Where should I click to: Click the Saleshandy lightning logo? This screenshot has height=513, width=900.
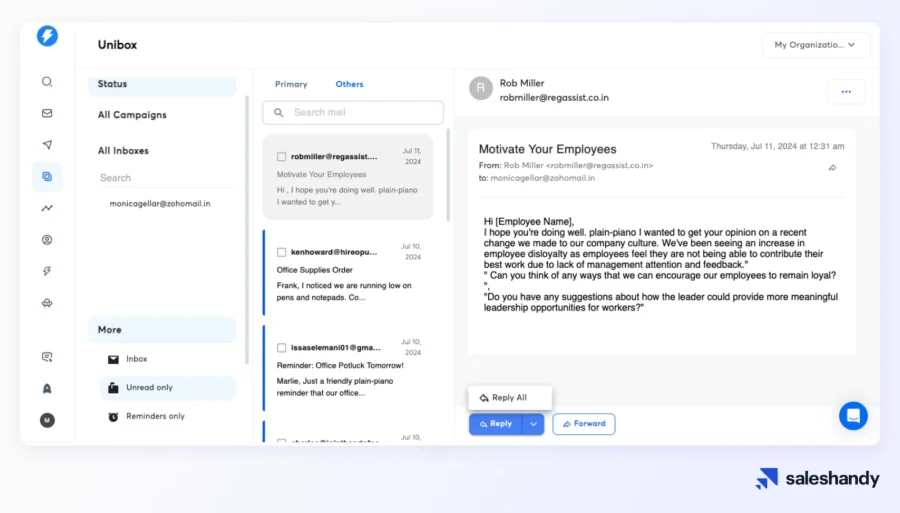(47, 36)
